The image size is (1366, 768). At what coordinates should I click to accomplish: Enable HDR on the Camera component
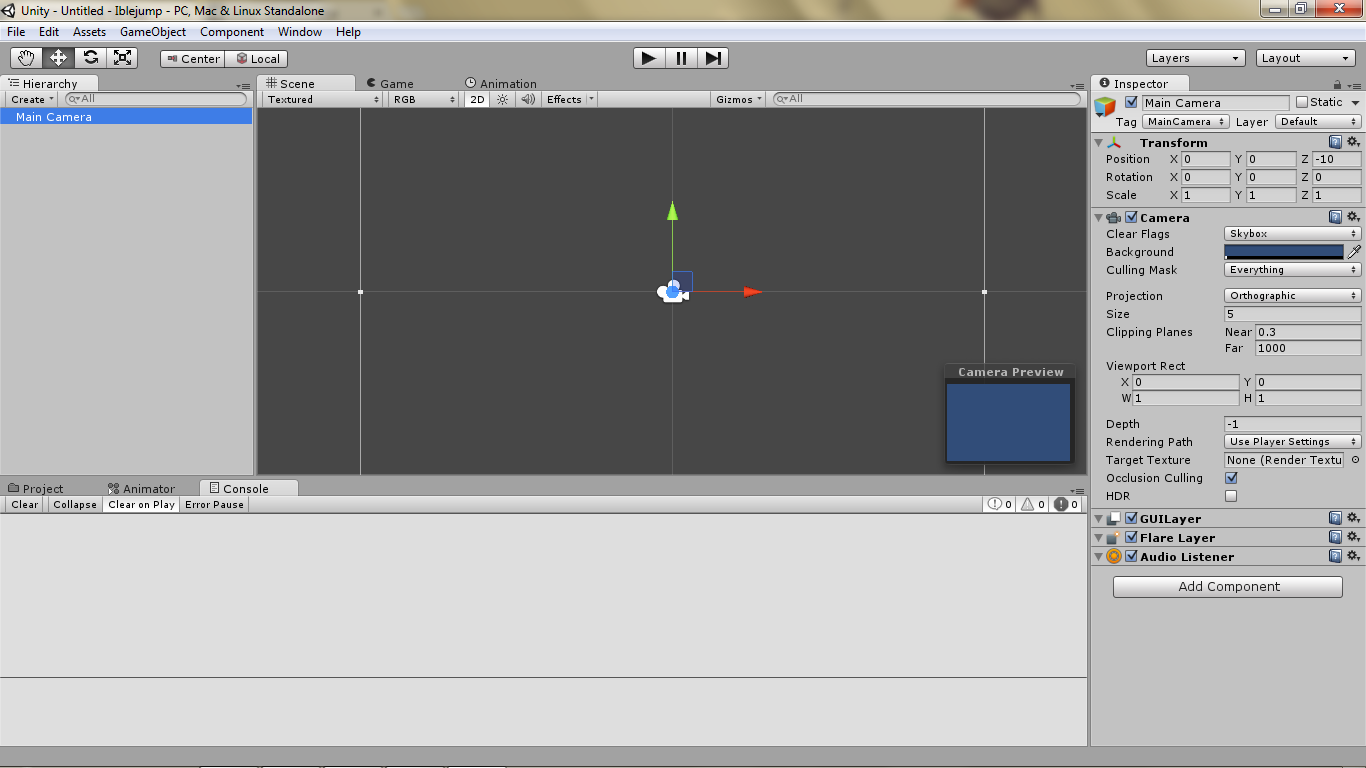(x=1231, y=495)
